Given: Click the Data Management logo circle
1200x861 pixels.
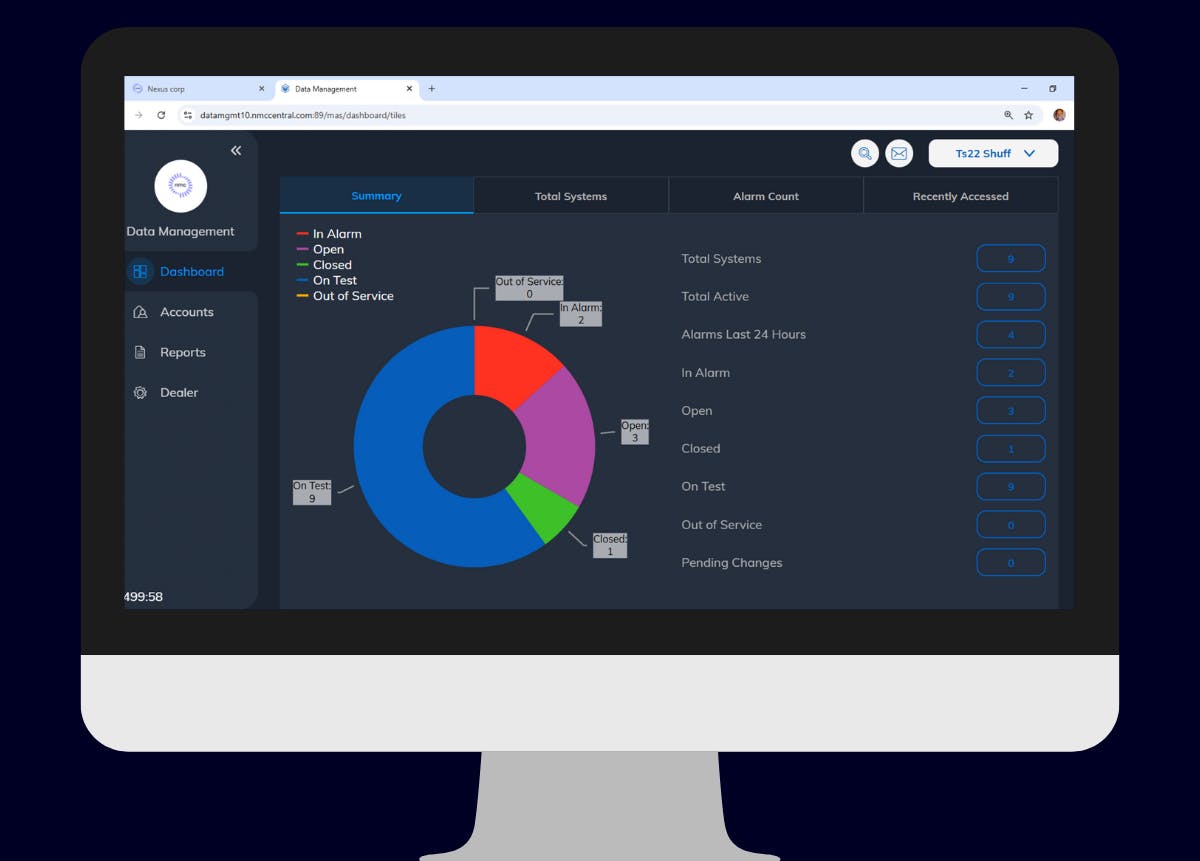Looking at the screenshot, I should pyautogui.click(x=181, y=186).
